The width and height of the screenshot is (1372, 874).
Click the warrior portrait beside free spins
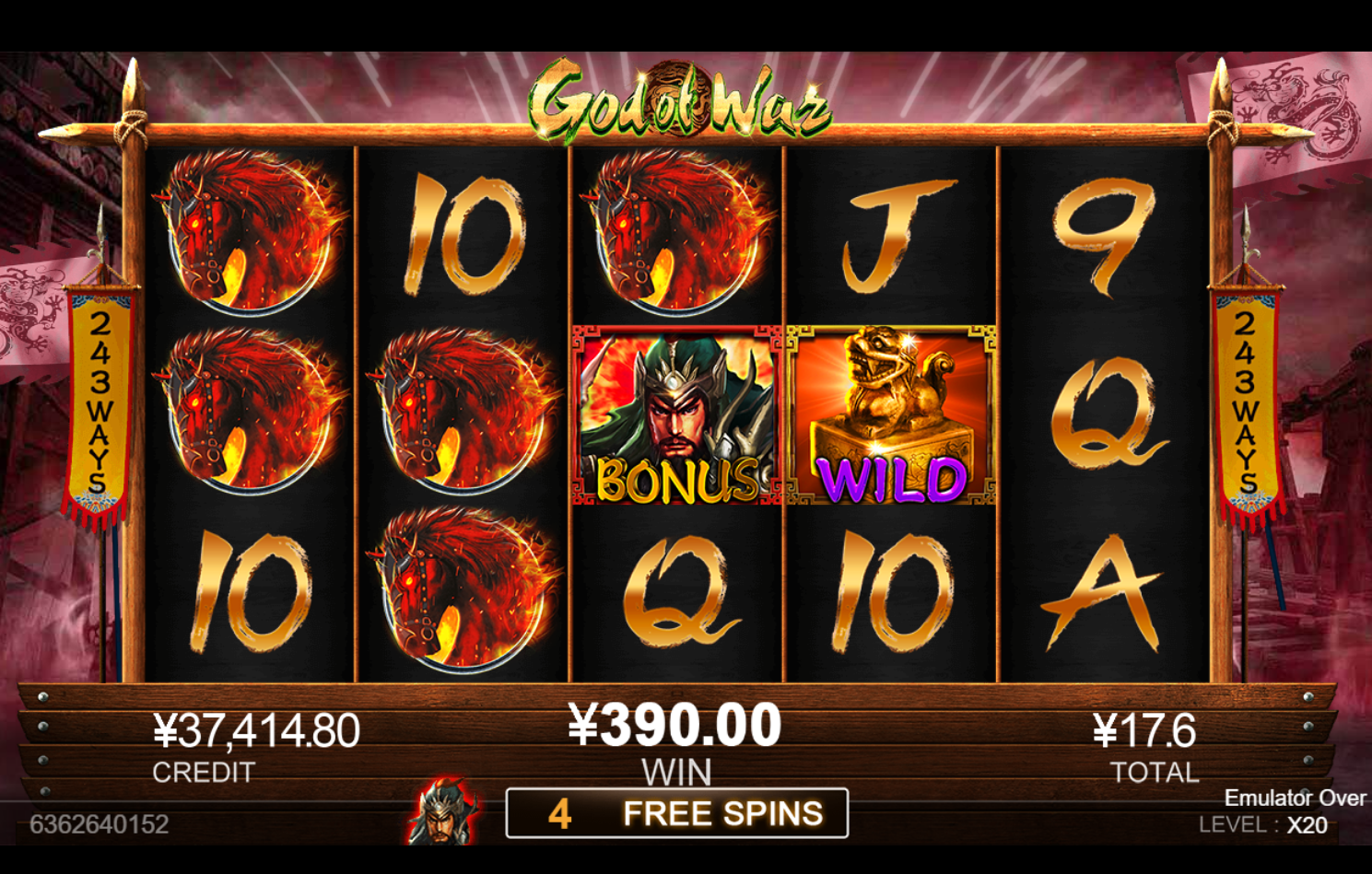444,811
